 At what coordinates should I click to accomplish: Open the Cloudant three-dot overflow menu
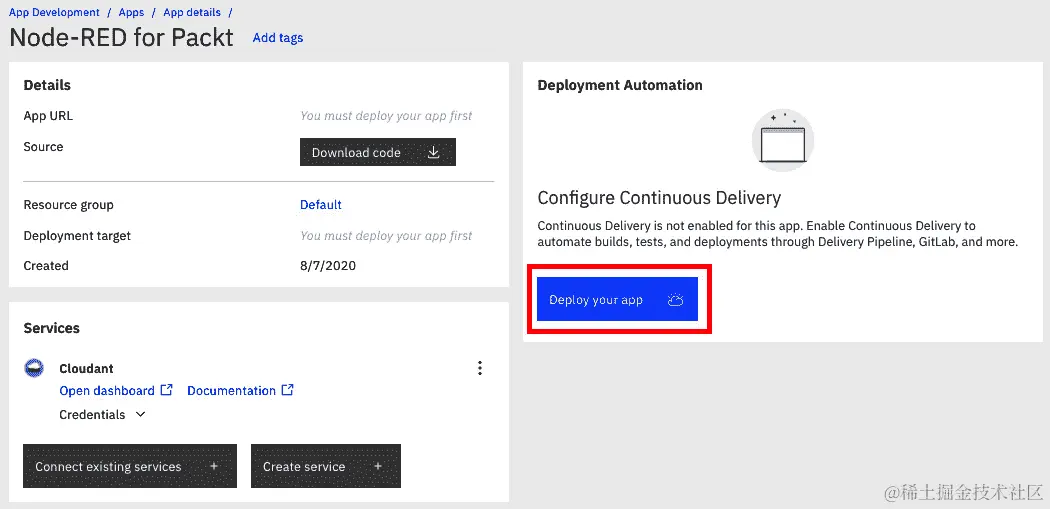(479, 368)
